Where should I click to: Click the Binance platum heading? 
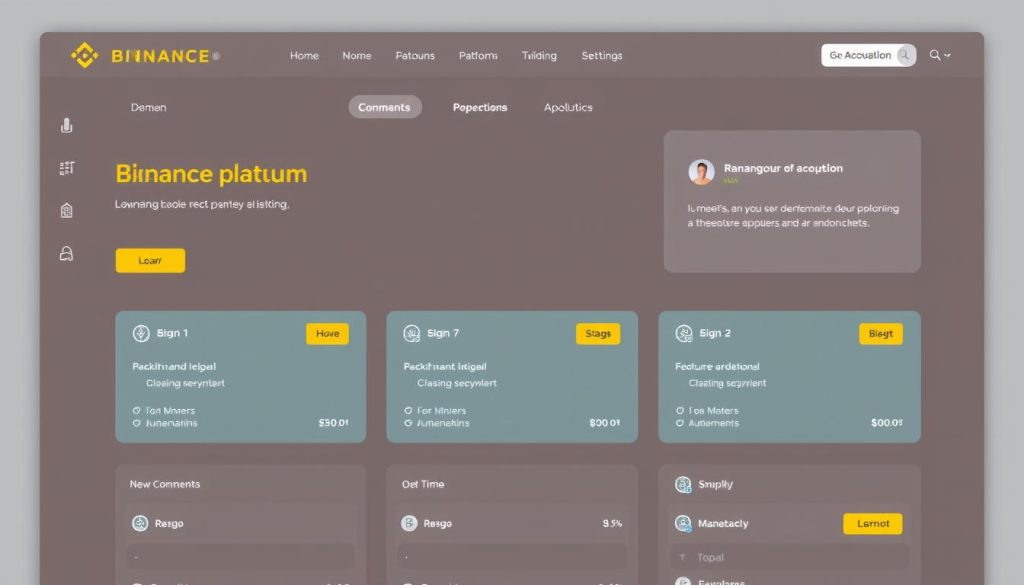click(211, 174)
